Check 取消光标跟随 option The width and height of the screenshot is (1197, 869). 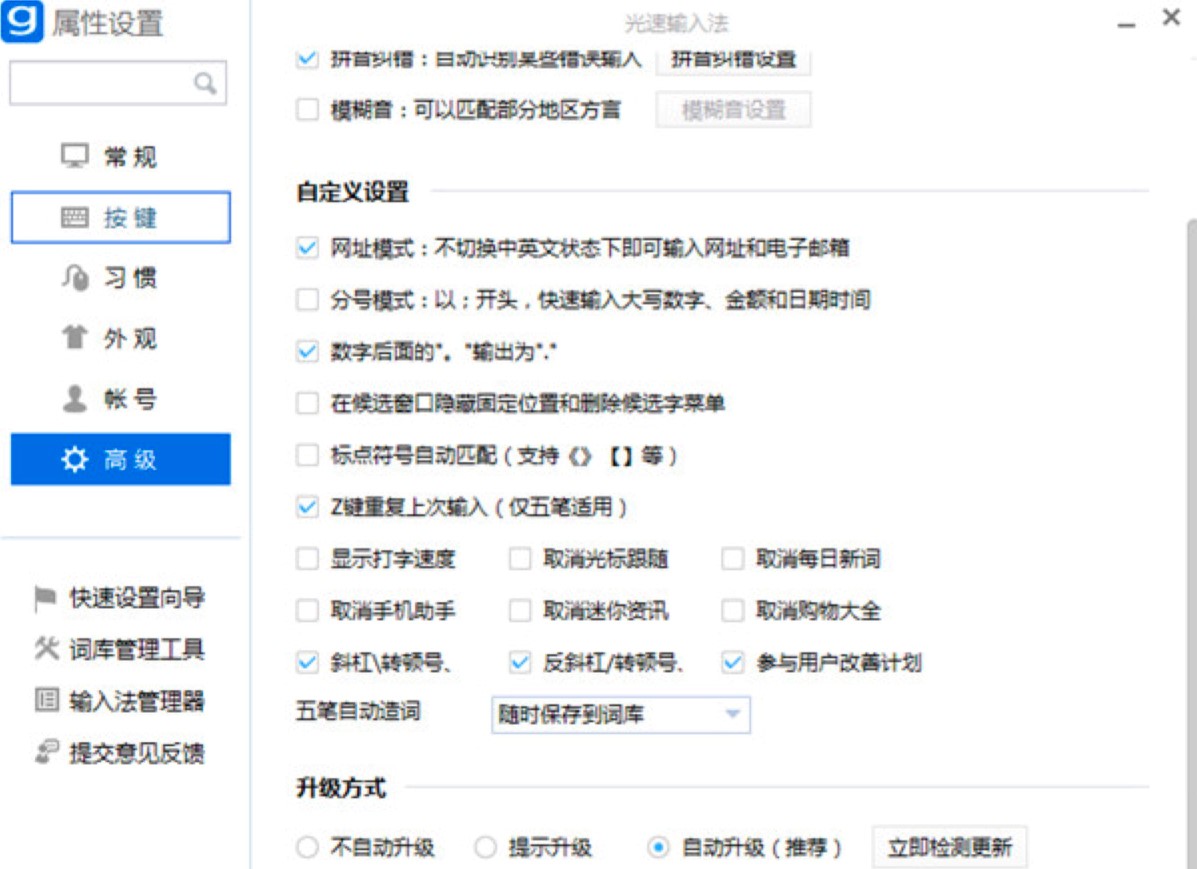pyautogui.click(x=520, y=559)
